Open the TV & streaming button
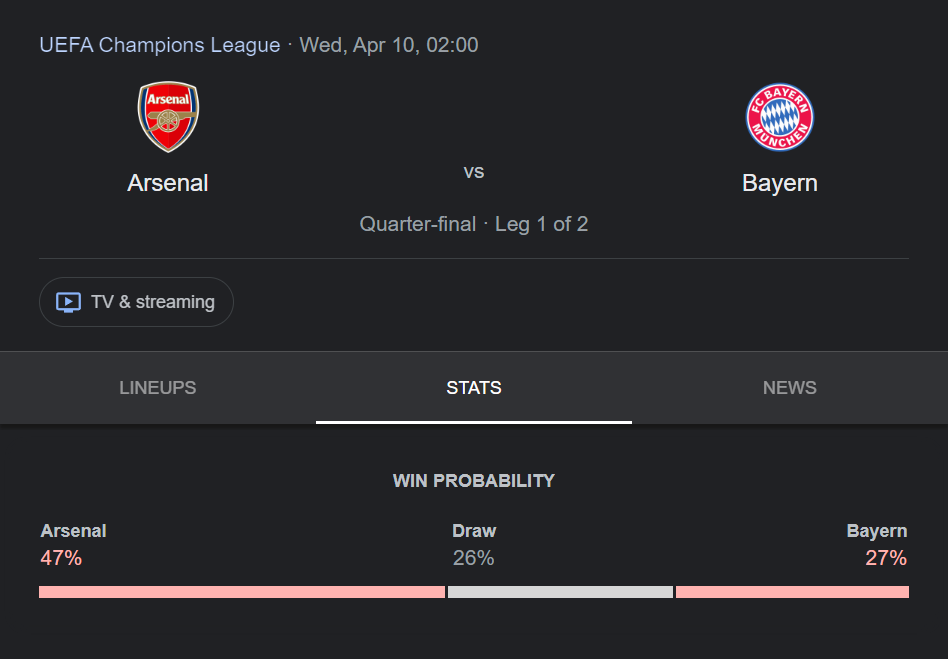The width and height of the screenshot is (948, 659). click(136, 302)
